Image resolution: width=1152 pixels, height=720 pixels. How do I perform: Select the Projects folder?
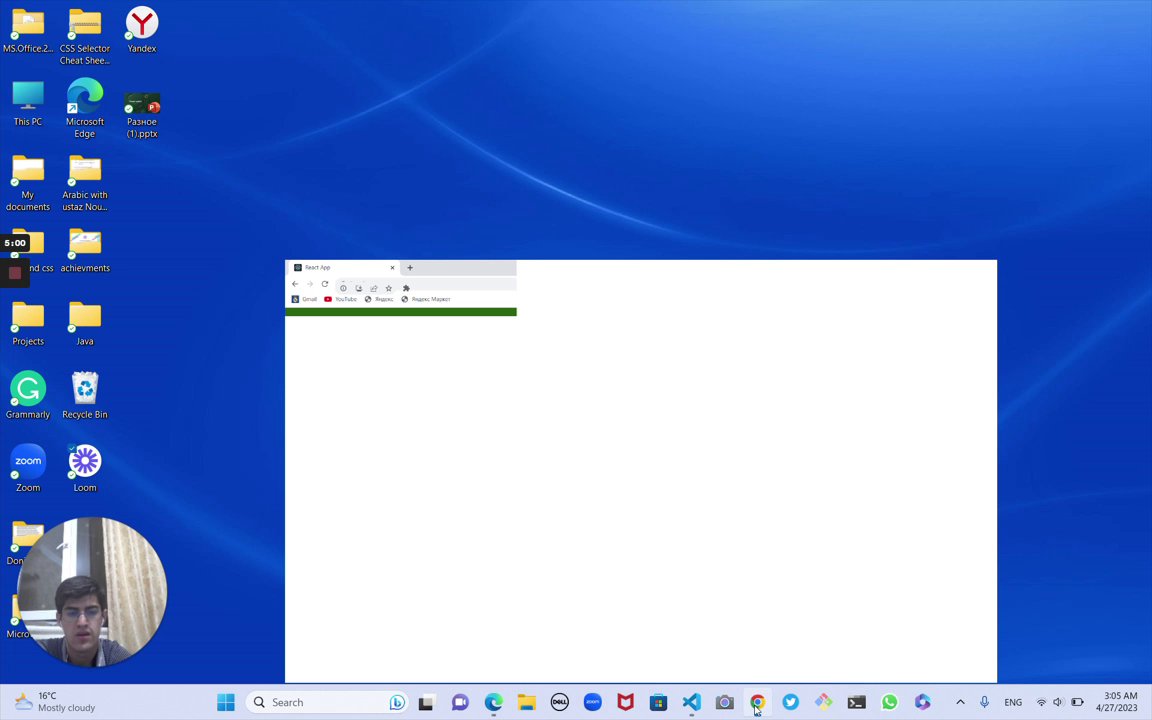[28, 323]
